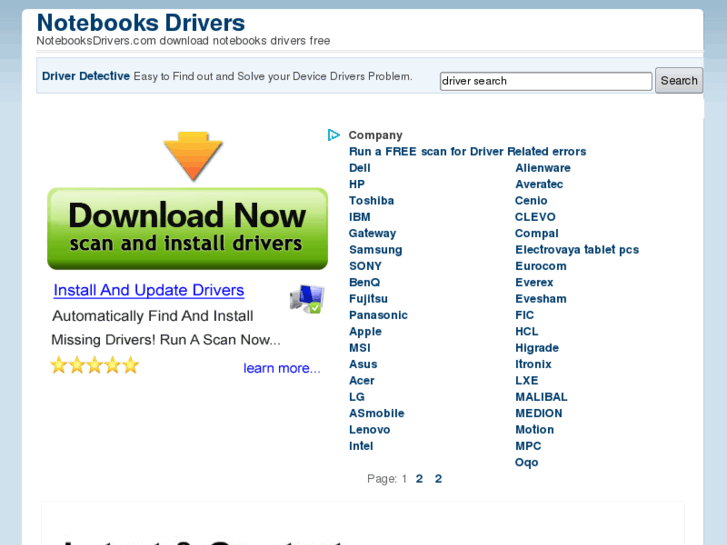Open the BenQ drivers link
727x545 pixels.
pyautogui.click(x=364, y=282)
